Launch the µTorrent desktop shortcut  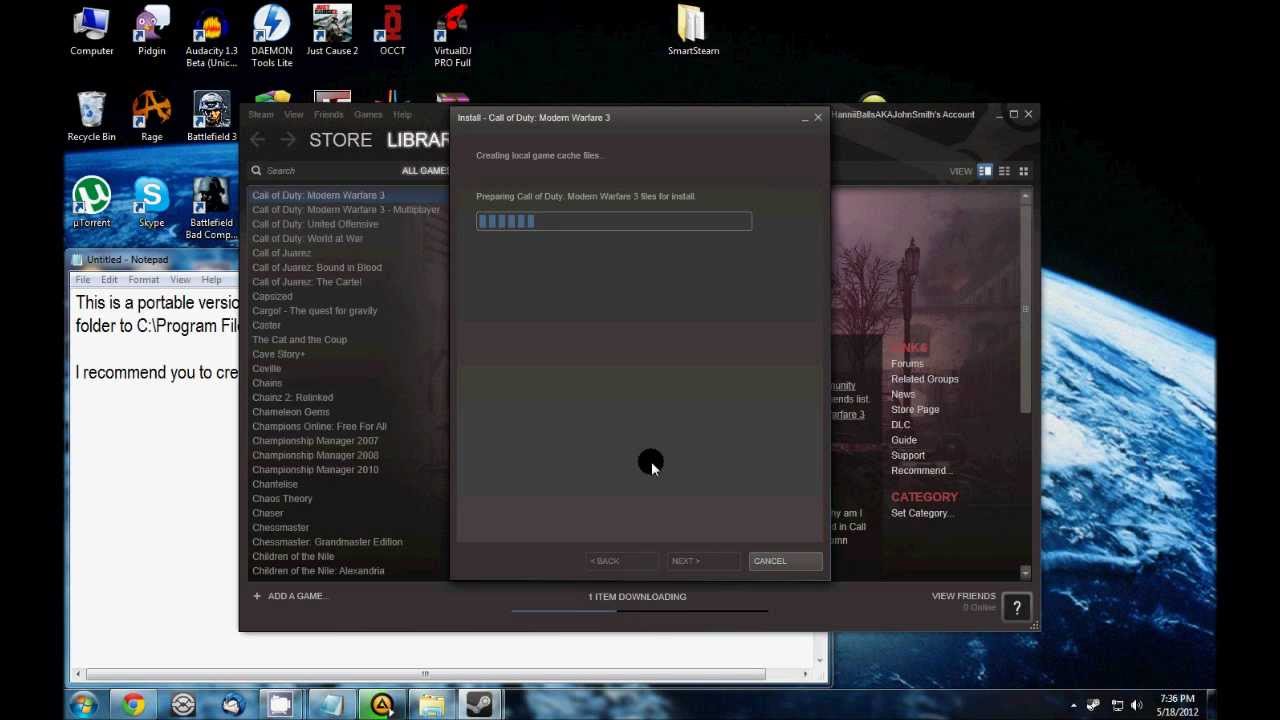coord(91,203)
